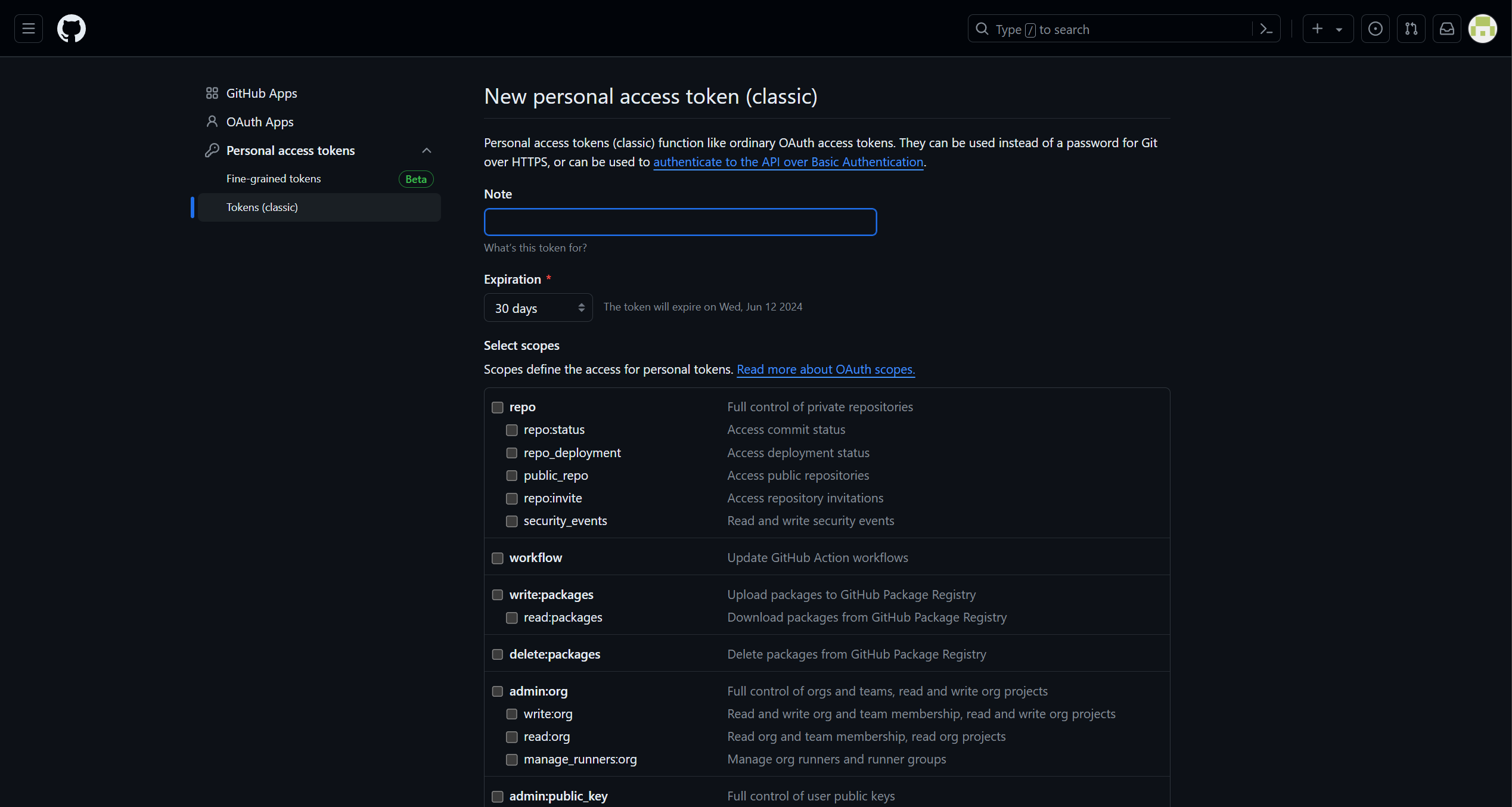
Task: Check the write:org scope
Action: tap(512, 714)
